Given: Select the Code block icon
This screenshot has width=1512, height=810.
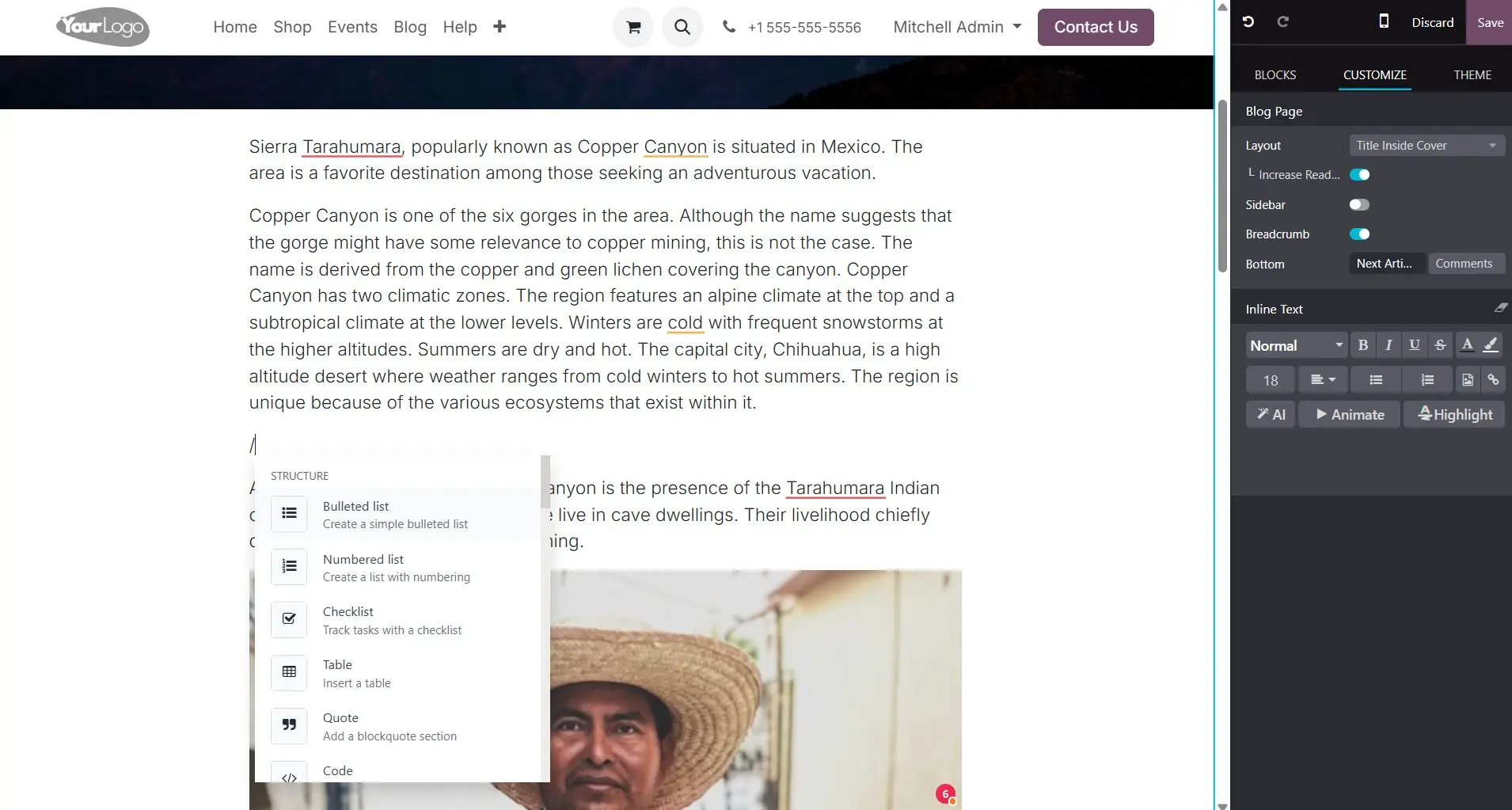Looking at the screenshot, I should (289, 774).
